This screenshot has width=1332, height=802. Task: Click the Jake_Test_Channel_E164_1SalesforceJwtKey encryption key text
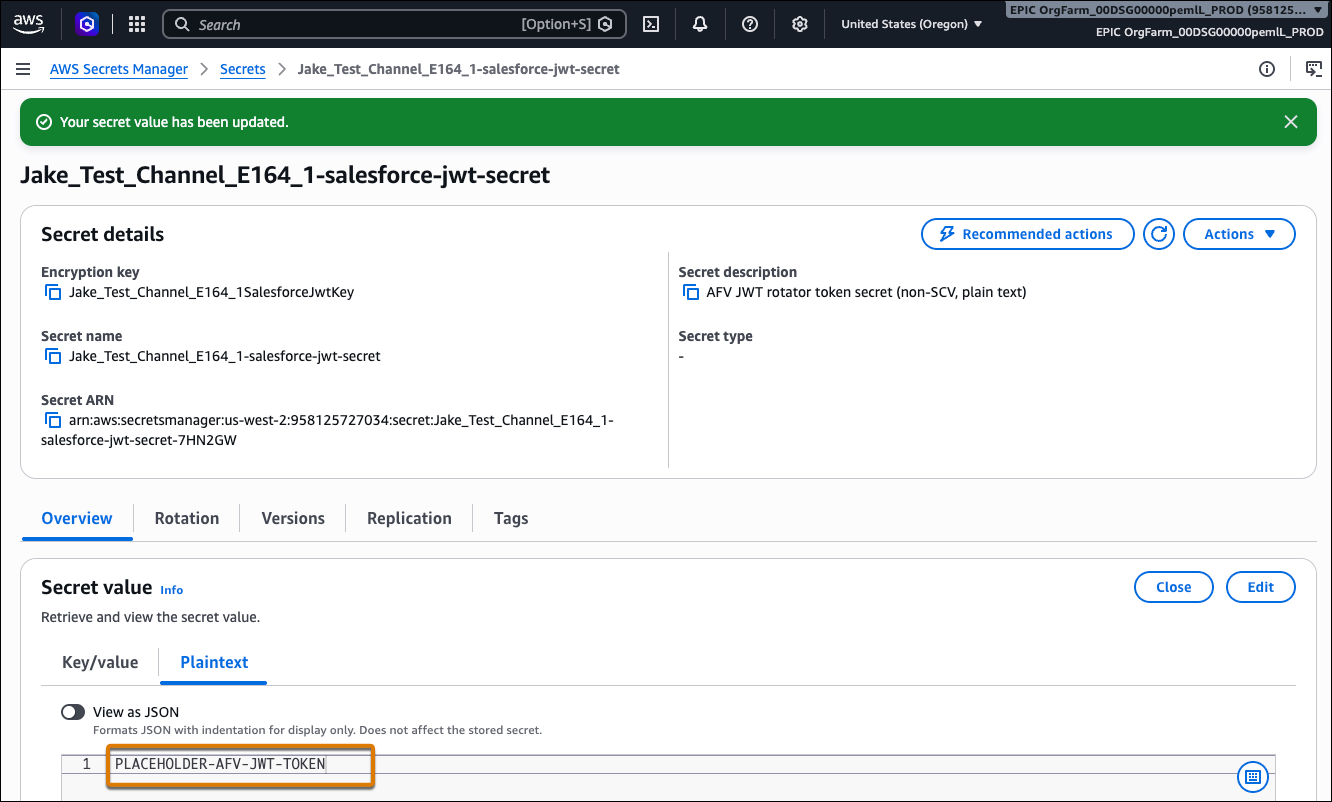[211, 293]
